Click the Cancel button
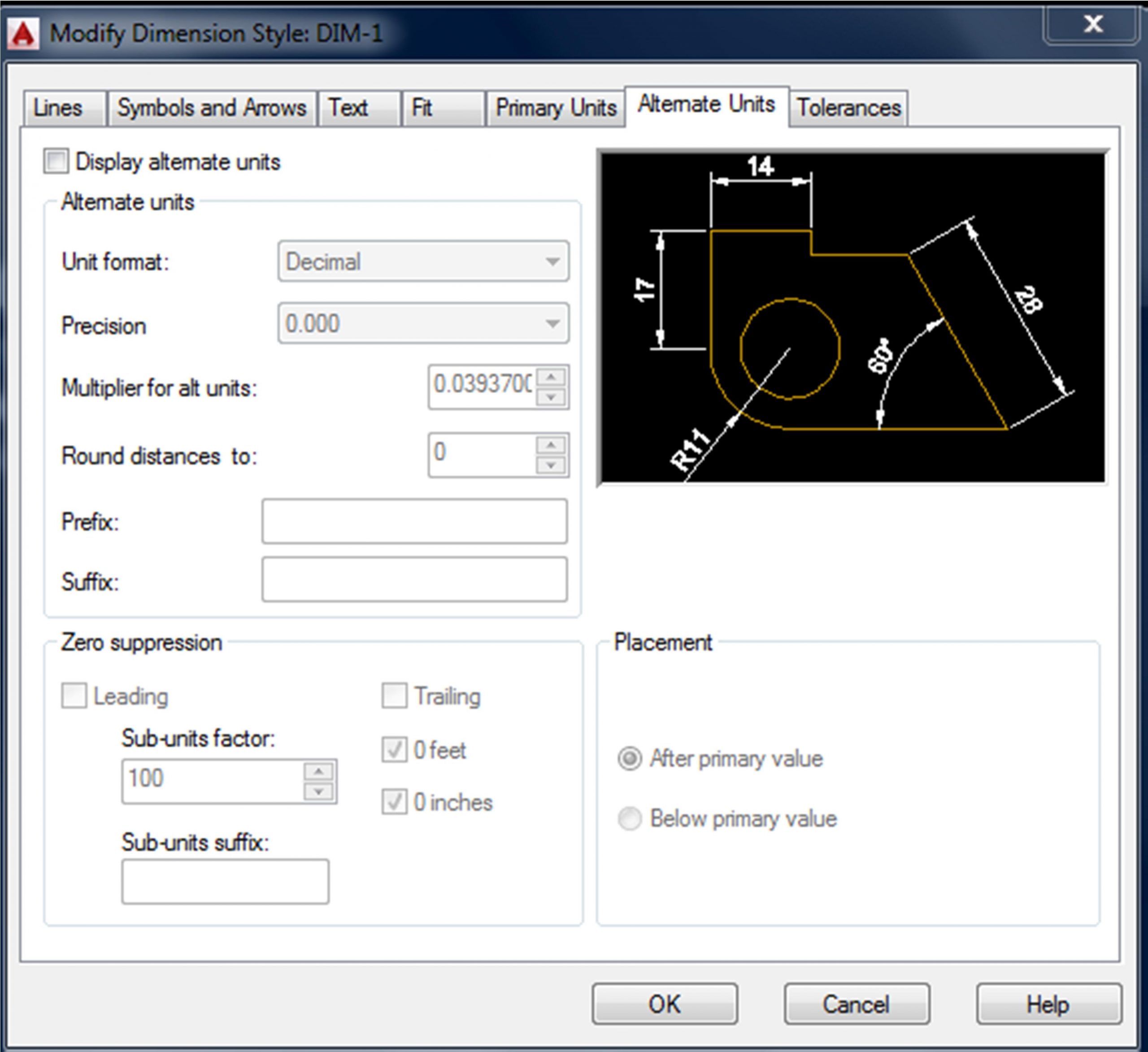The height and width of the screenshot is (1052, 1148). click(x=856, y=1004)
